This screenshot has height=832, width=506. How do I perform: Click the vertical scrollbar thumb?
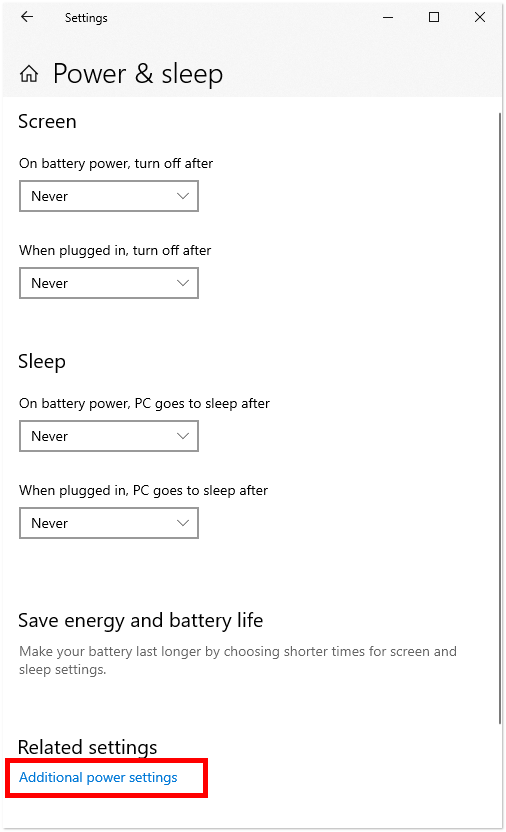pos(500,418)
